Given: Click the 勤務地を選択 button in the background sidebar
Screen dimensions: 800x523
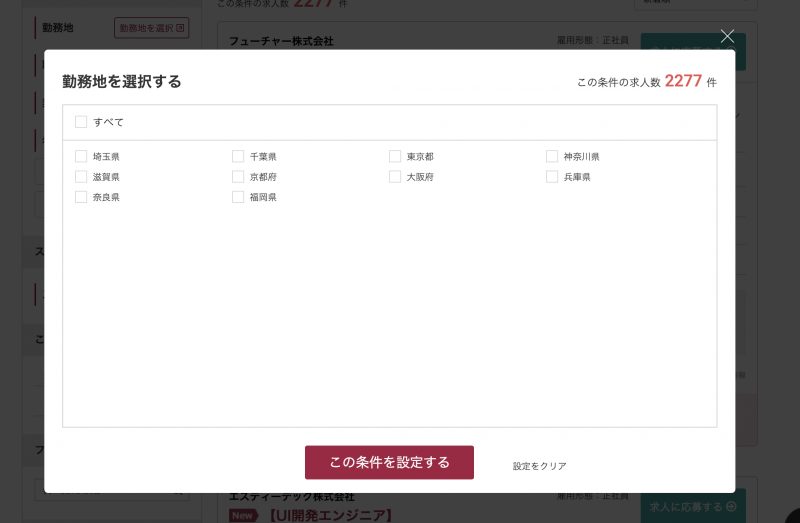Looking at the screenshot, I should 152,28.
